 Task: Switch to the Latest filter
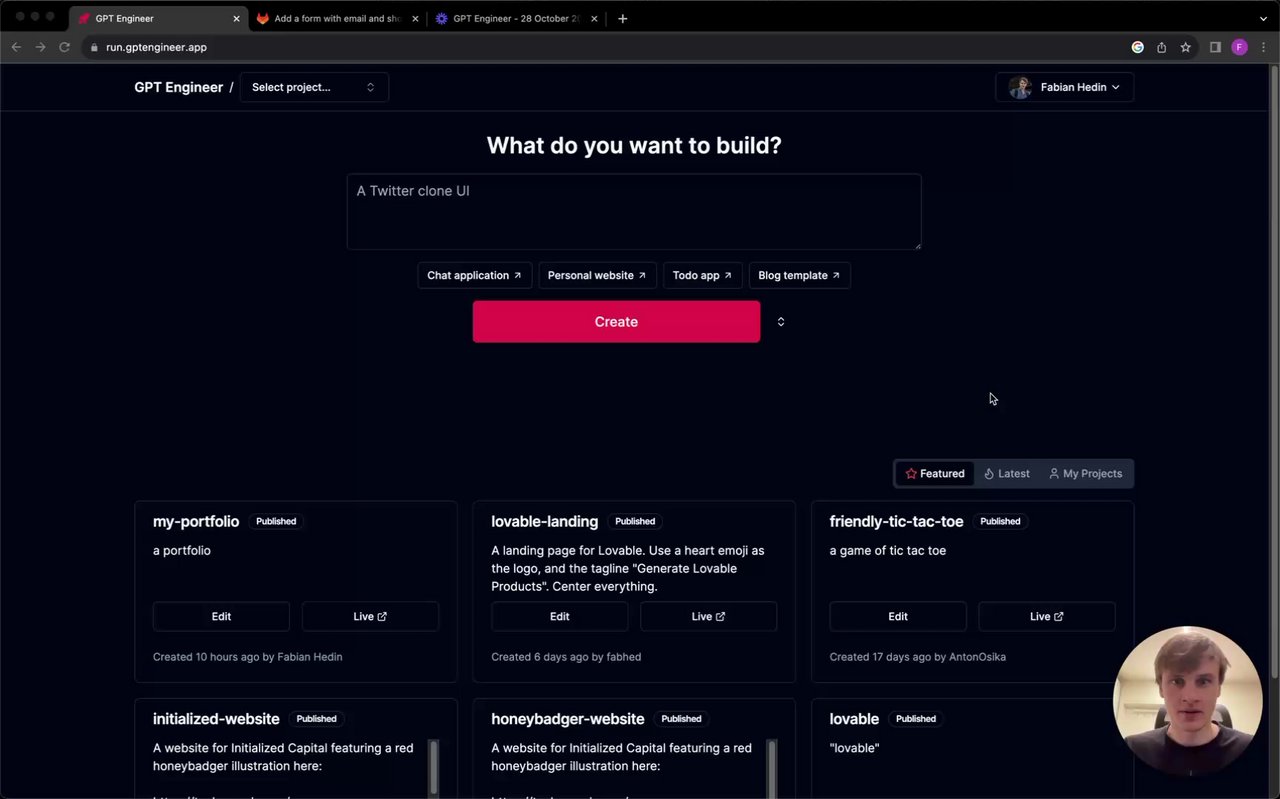pyautogui.click(x=1007, y=474)
